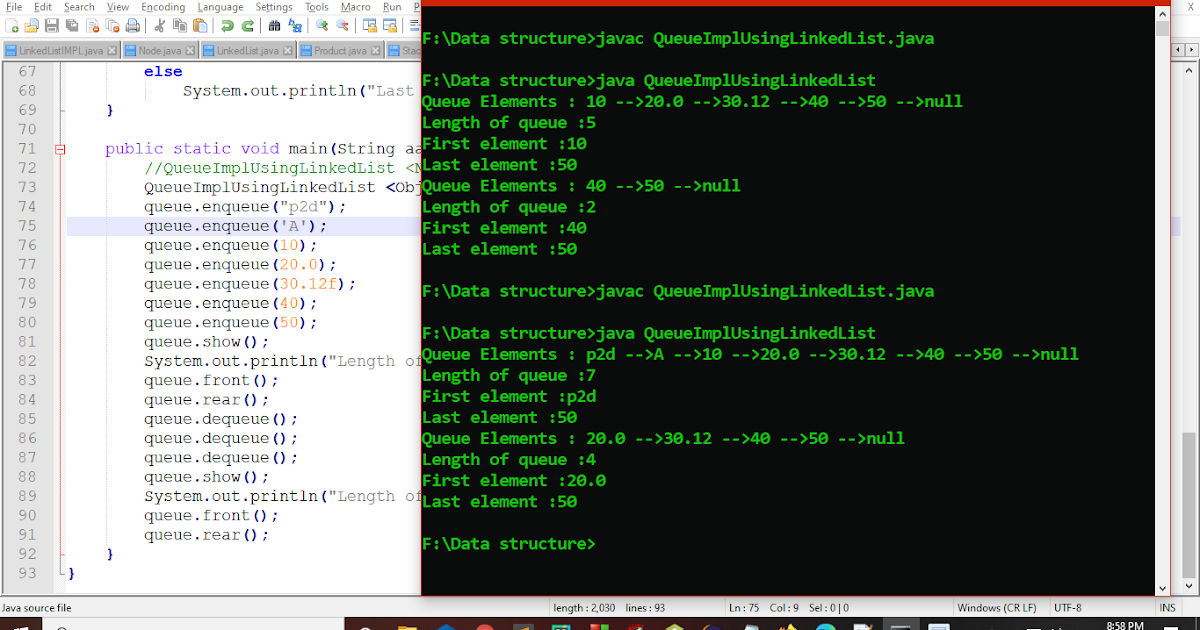The width and height of the screenshot is (1200, 630).
Task: Create a new file
Action: pyautogui.click(x=12, y=27)
